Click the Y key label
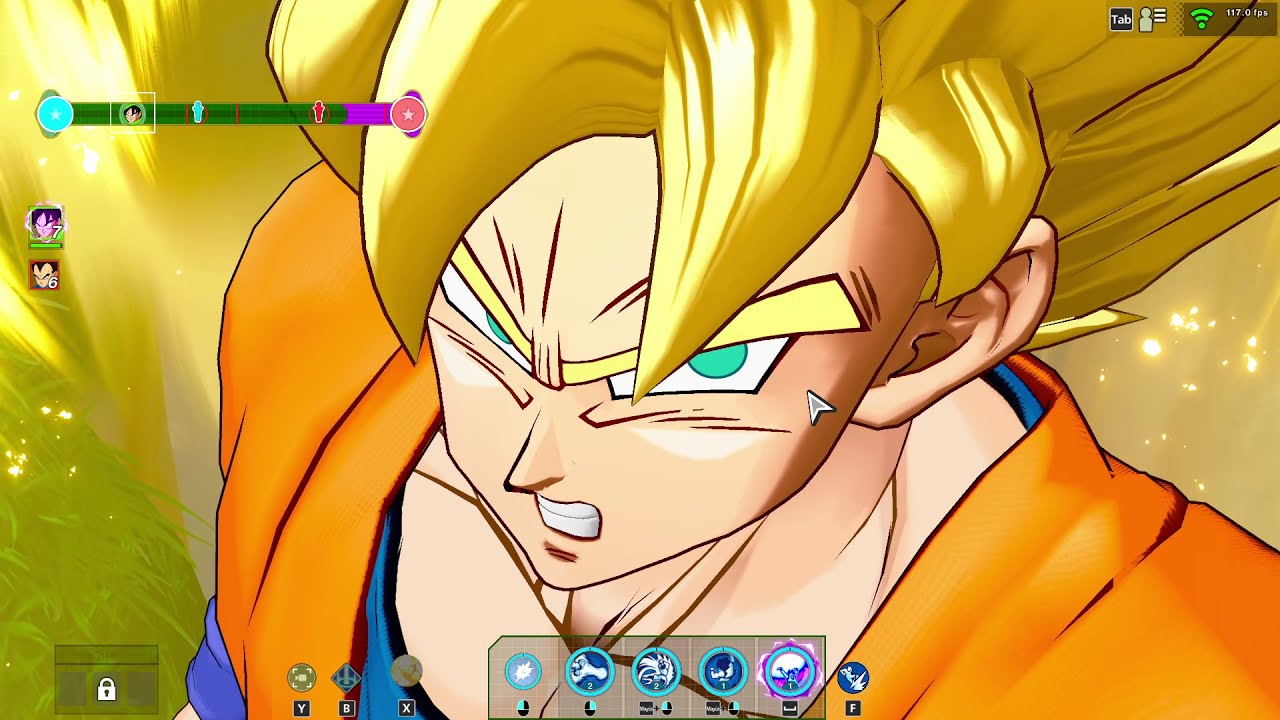Image resolution: width=1280 pixels, height=720 pixels. tap(302, 708)
